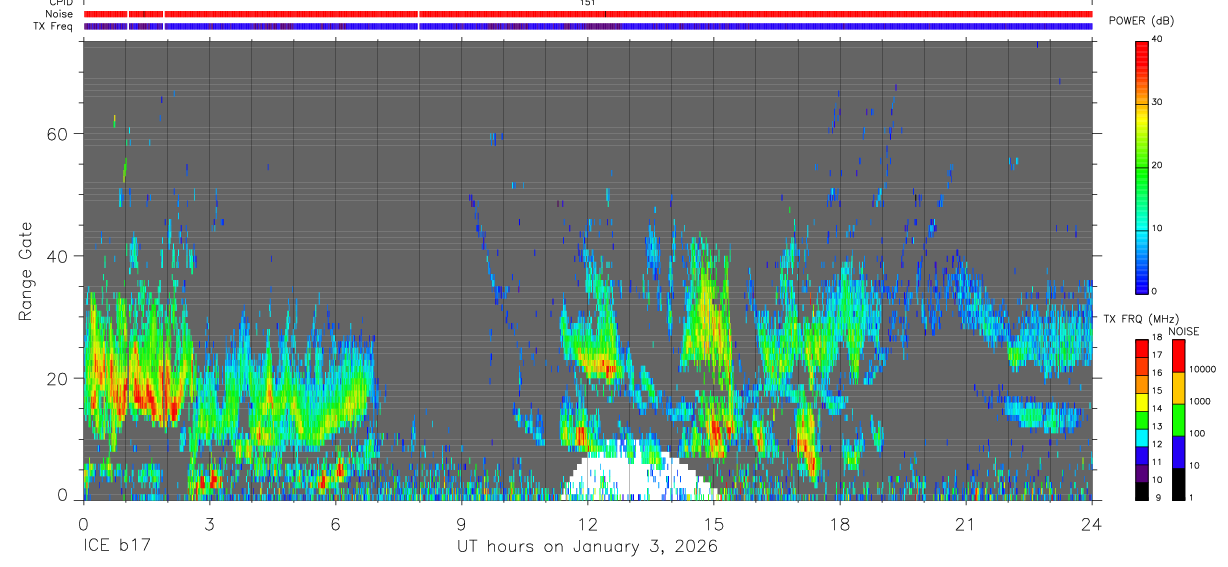Click the '21' tick on the UT hours axis
Image resolution: width=1228 pixels, height=567 pixels.
(965, 523)
